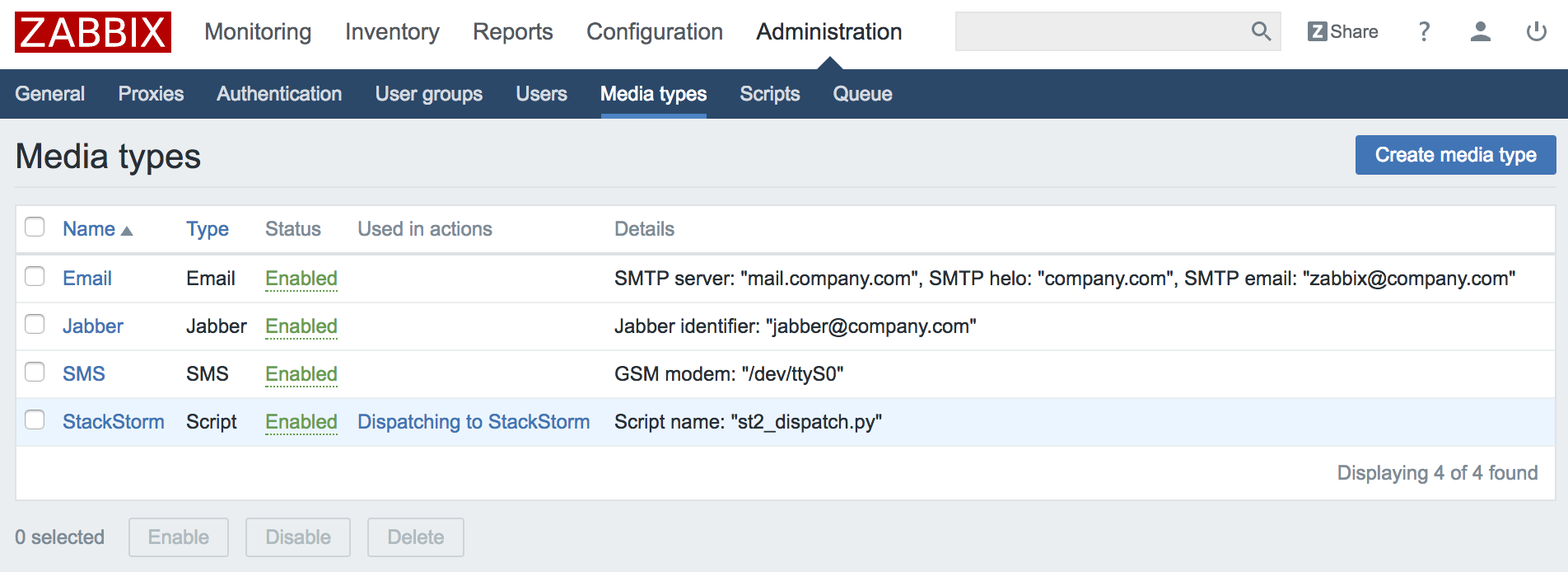This screenshot has width=1568, height=572.
Task: Open the Jabber media type
Action: coord(93,326)
